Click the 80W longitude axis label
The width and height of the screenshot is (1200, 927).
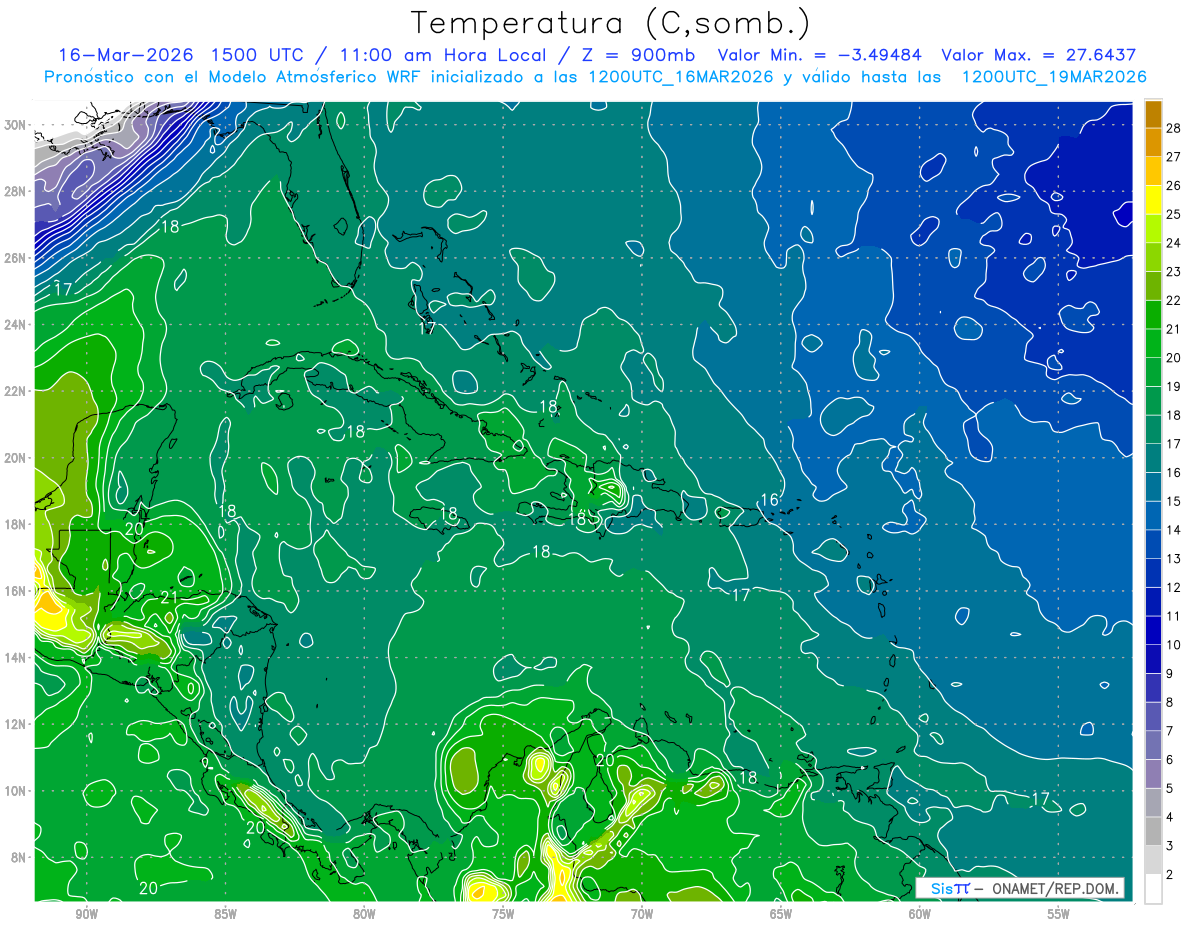(x=364, y=914)
